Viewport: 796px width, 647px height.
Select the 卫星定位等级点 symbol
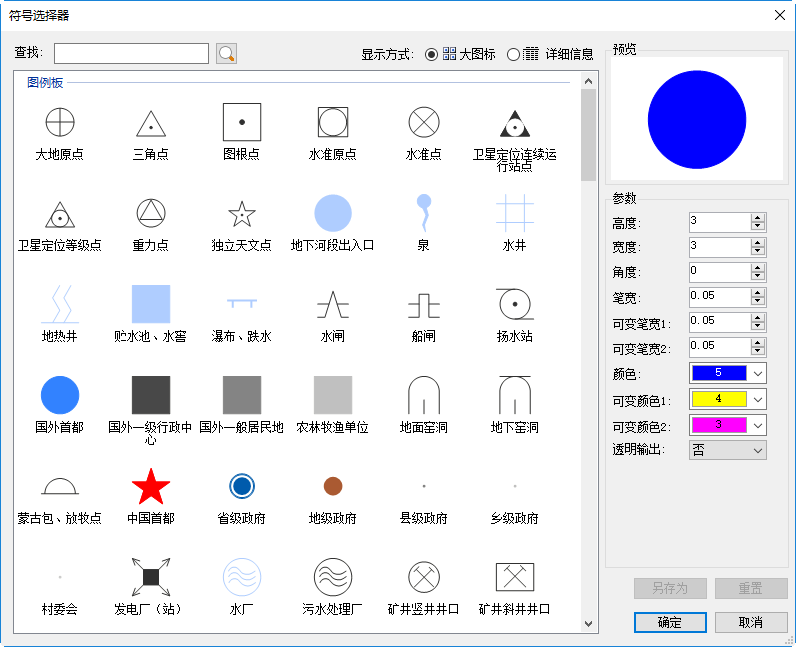(60, 214)
